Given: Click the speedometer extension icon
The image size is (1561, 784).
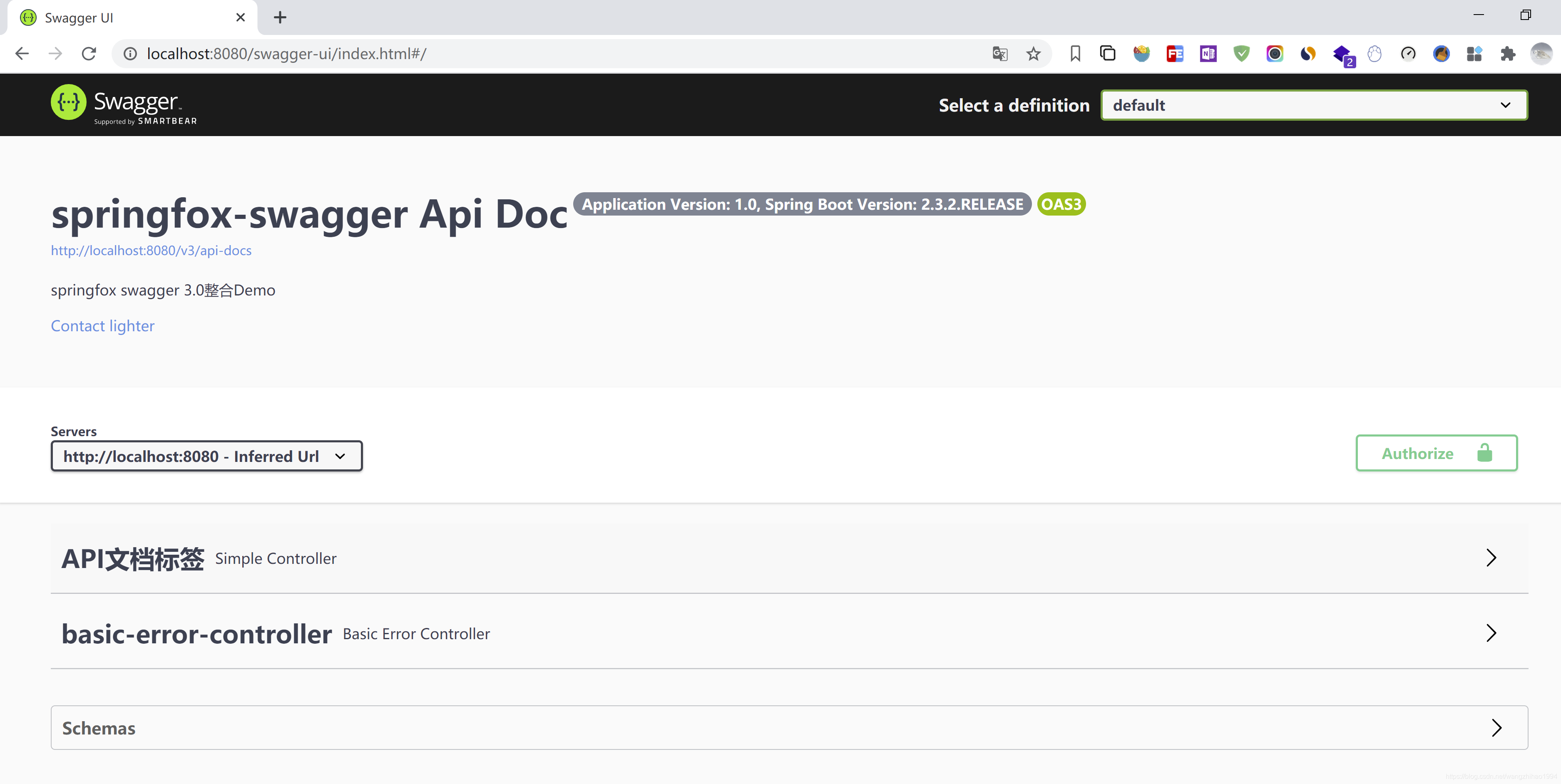Looking at the screenshot, I should pos(1409,53).
